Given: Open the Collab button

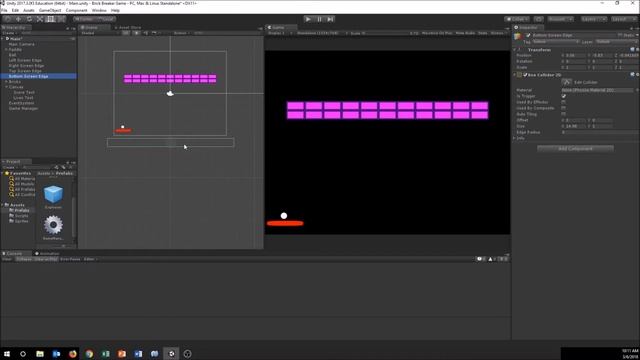Looking at the screenshot, I should click(517, 19).
